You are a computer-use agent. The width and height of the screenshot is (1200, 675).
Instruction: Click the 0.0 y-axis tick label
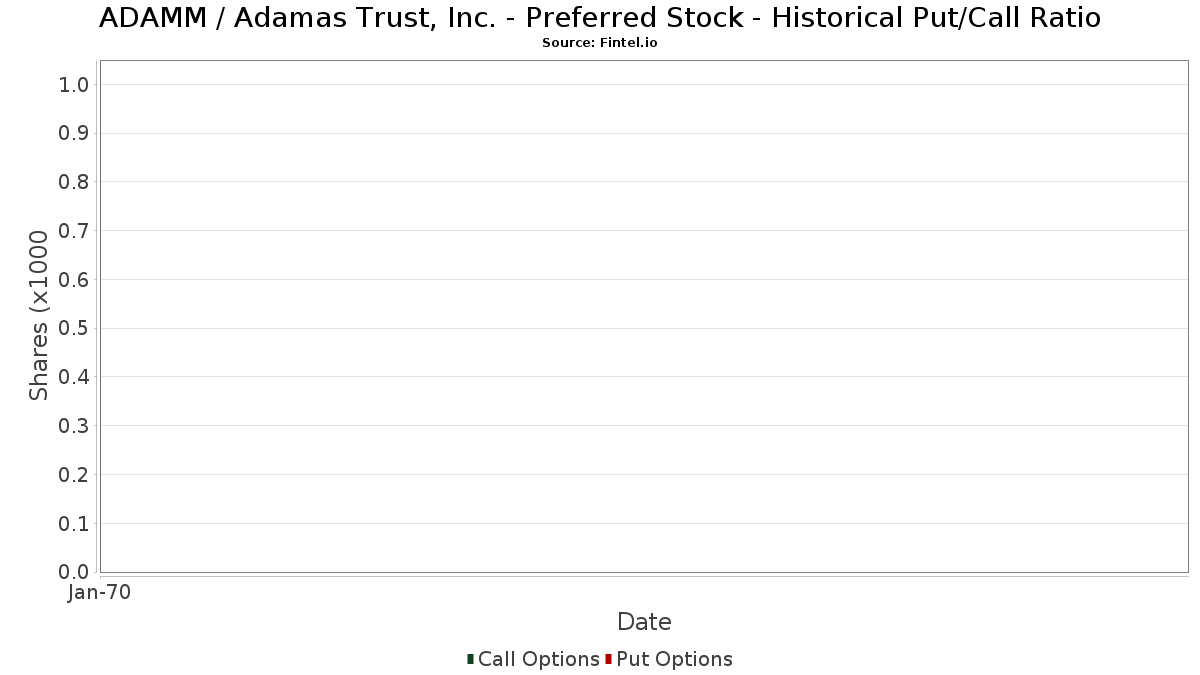coord(74,572)
